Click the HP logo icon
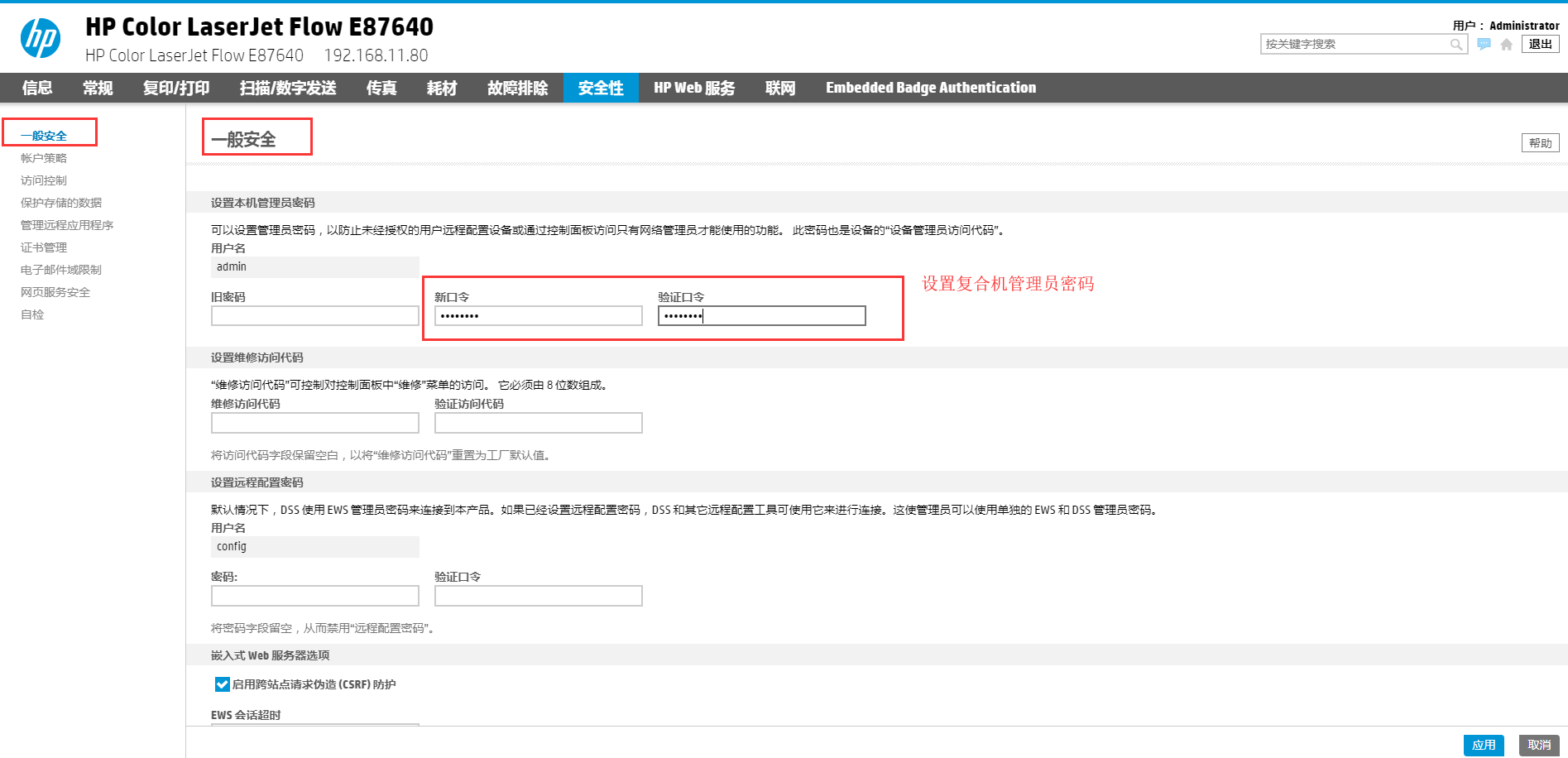Image resolution: width=1568 pixels, height=758 pixels. 41,38
